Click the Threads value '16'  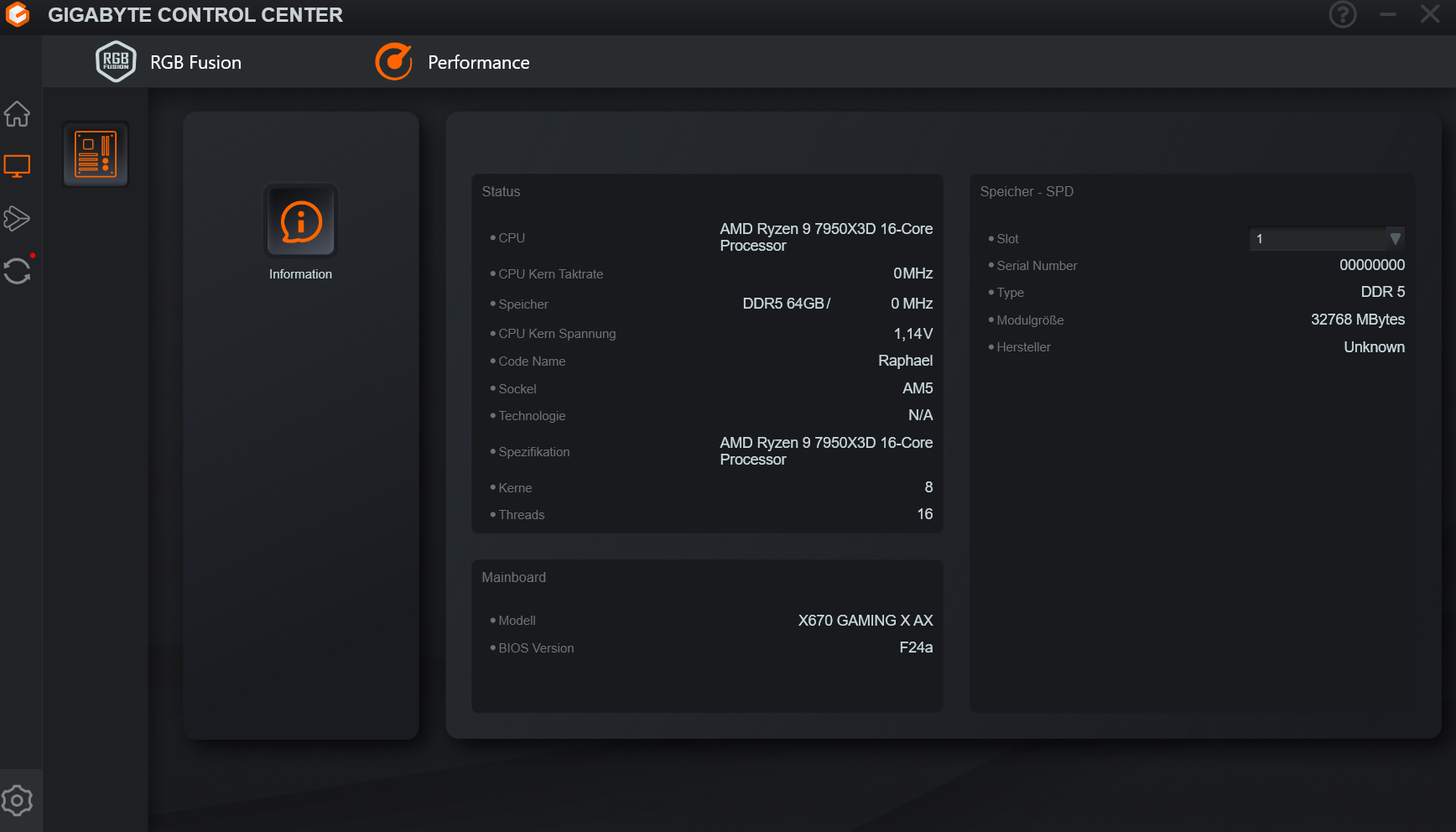click(925, 514)
